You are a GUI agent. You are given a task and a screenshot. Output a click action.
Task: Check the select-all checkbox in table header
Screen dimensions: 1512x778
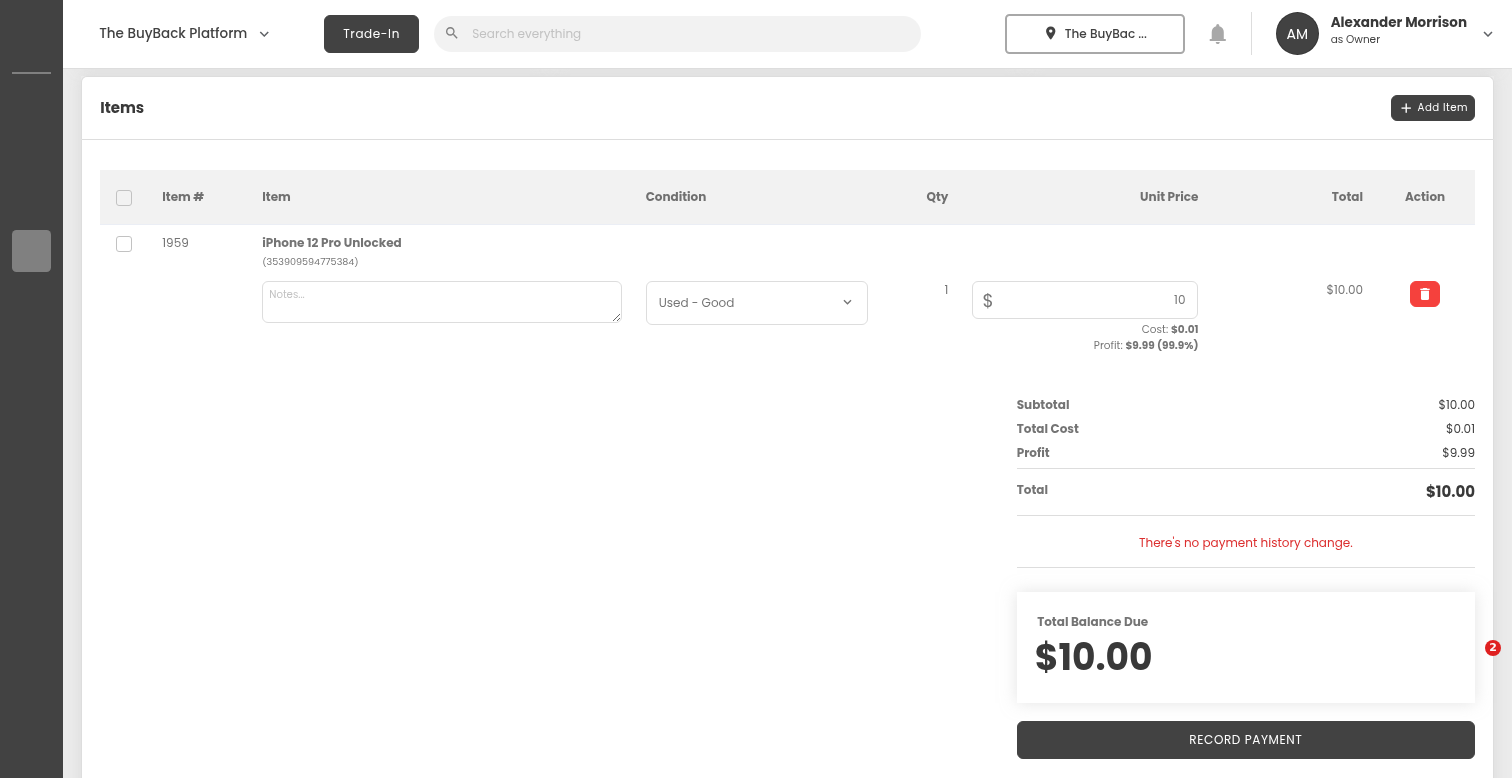124,198
